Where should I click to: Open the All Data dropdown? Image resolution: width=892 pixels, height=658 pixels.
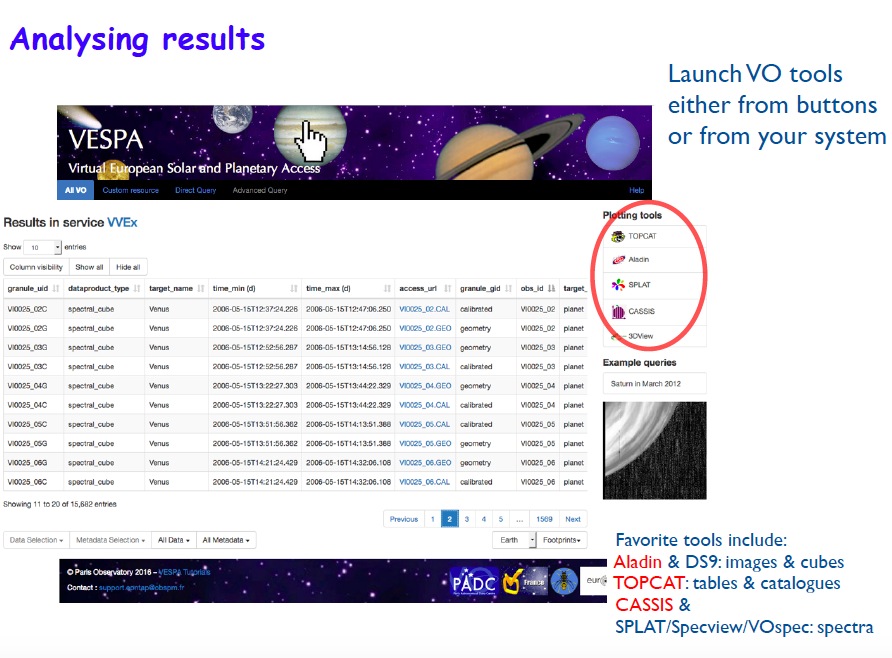[174, 540]
